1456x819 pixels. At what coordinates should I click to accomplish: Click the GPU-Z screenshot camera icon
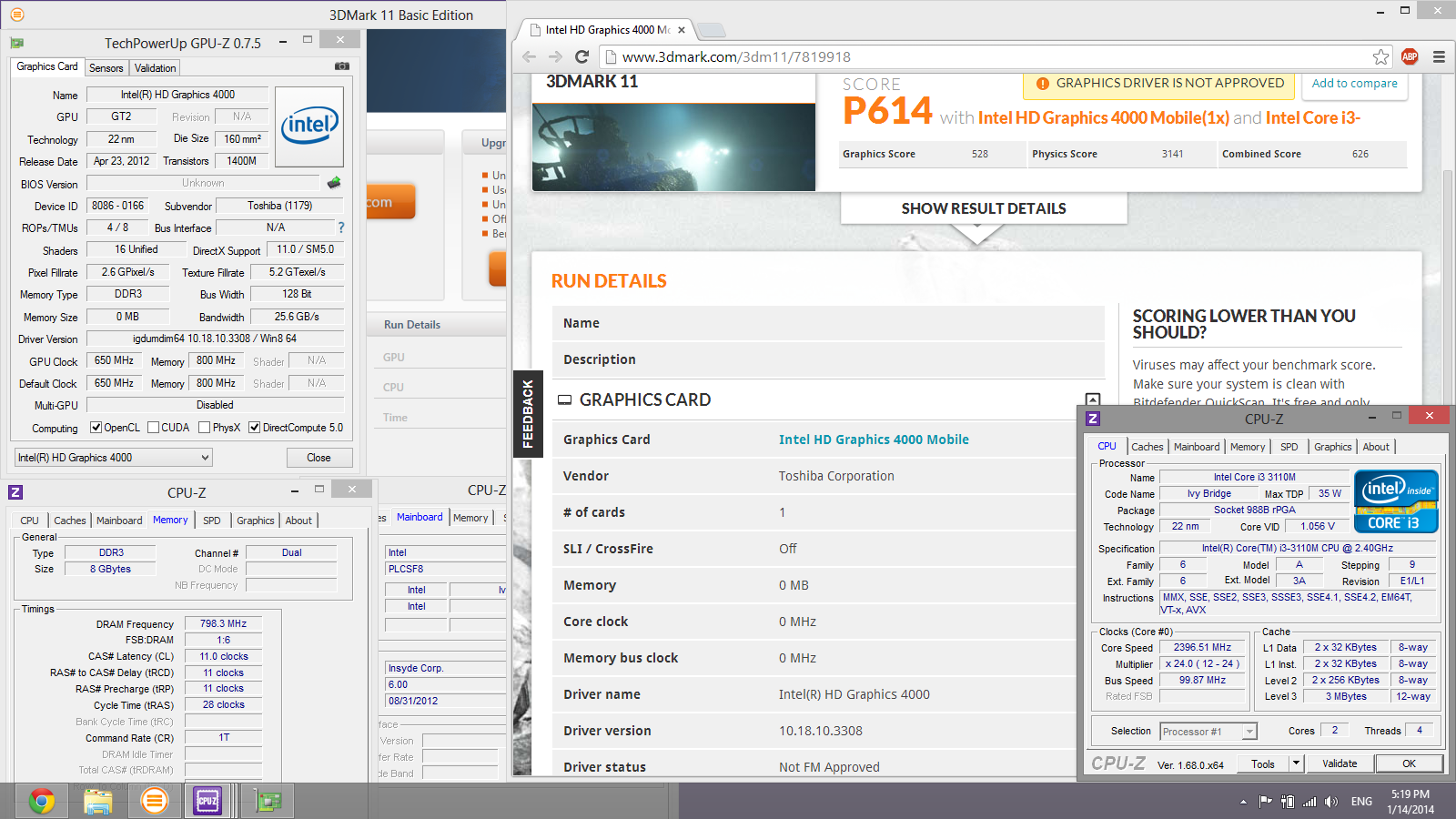point(342,66)
